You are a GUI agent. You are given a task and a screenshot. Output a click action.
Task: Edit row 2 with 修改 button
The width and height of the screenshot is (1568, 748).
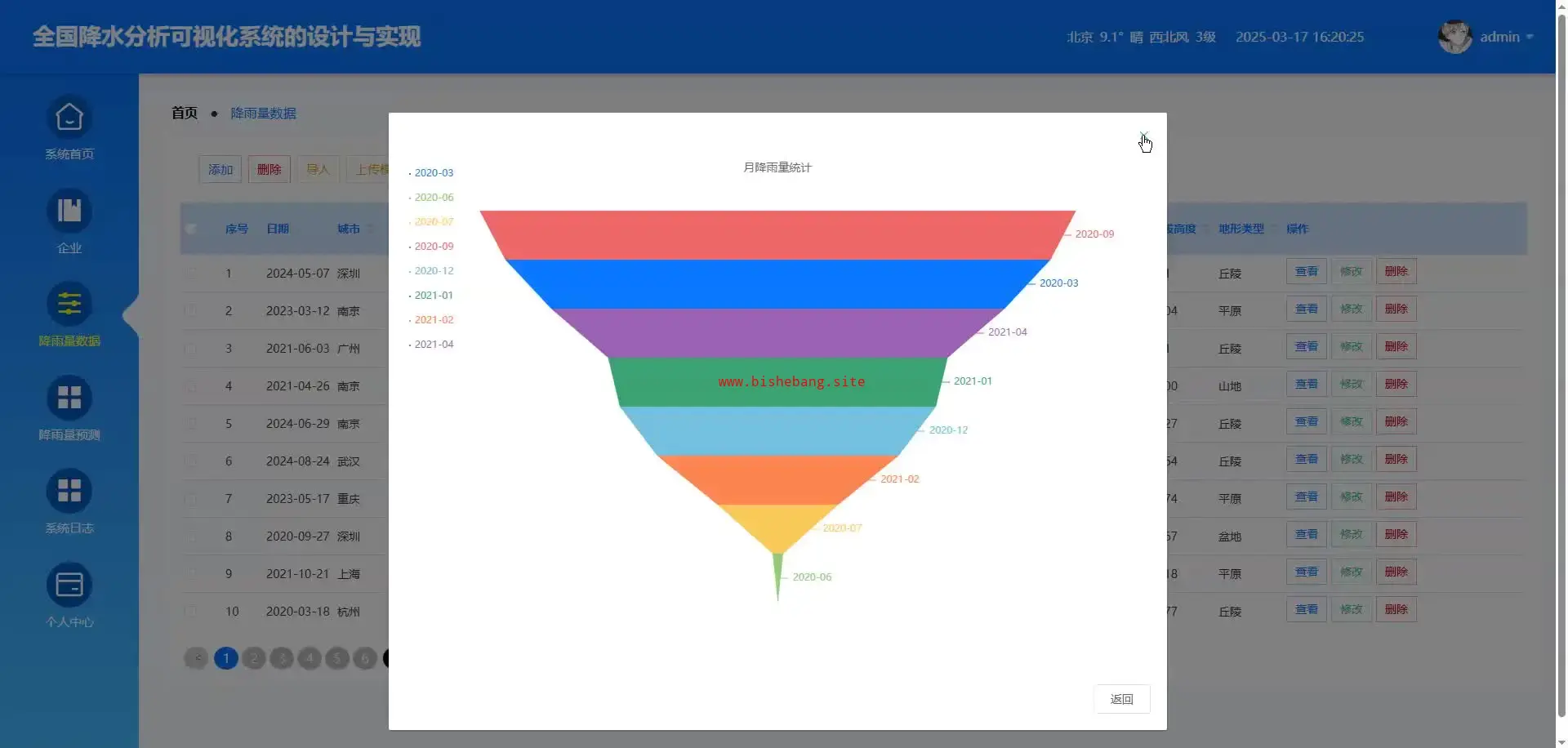pos(1352,309)
